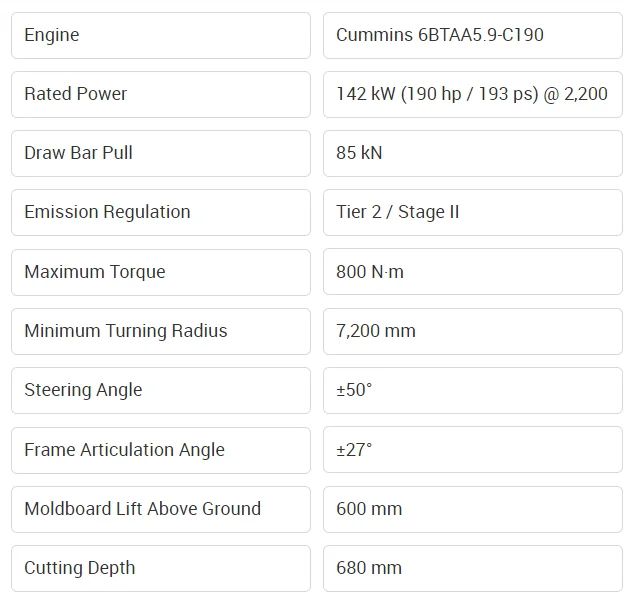The width and height of the screenshot is (642, 605).
Task: Click the Draw Bar Pull label
Action: pyautogui.click(x=160, y=153)
